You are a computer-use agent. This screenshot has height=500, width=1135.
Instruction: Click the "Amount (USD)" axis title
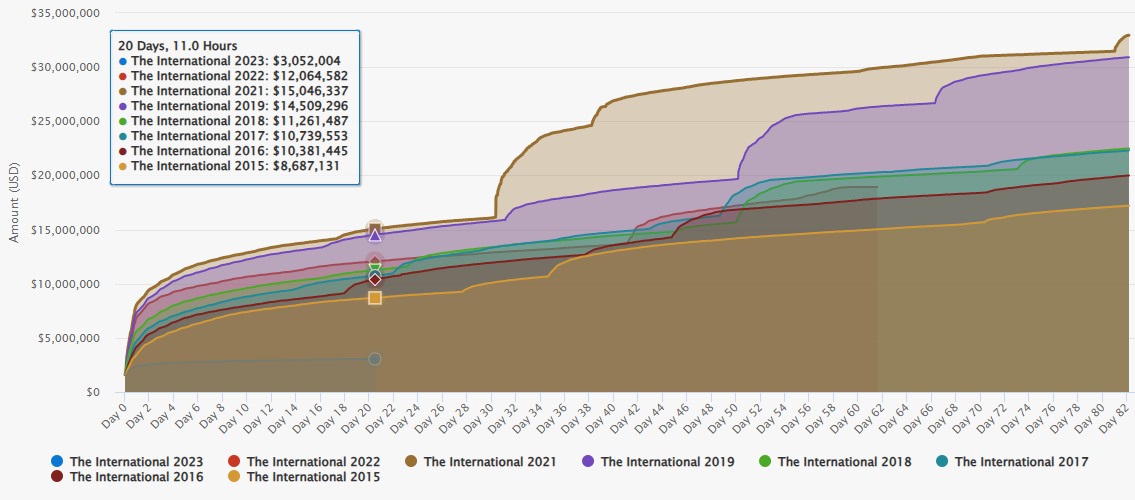(x=14, y=203)
